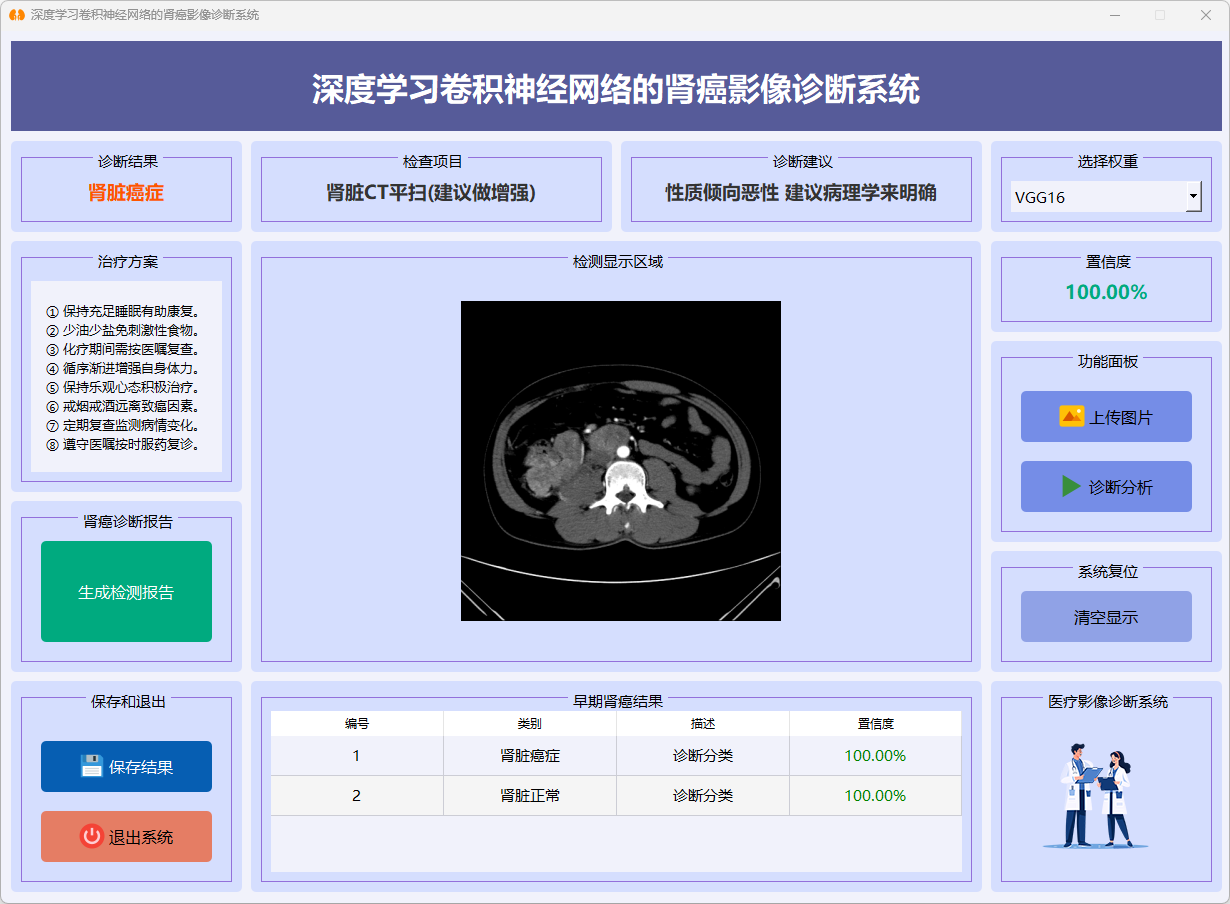This screenshot has width=1230, height=904.
Task: Click the 置信度 column header
Action: (875, 723)
